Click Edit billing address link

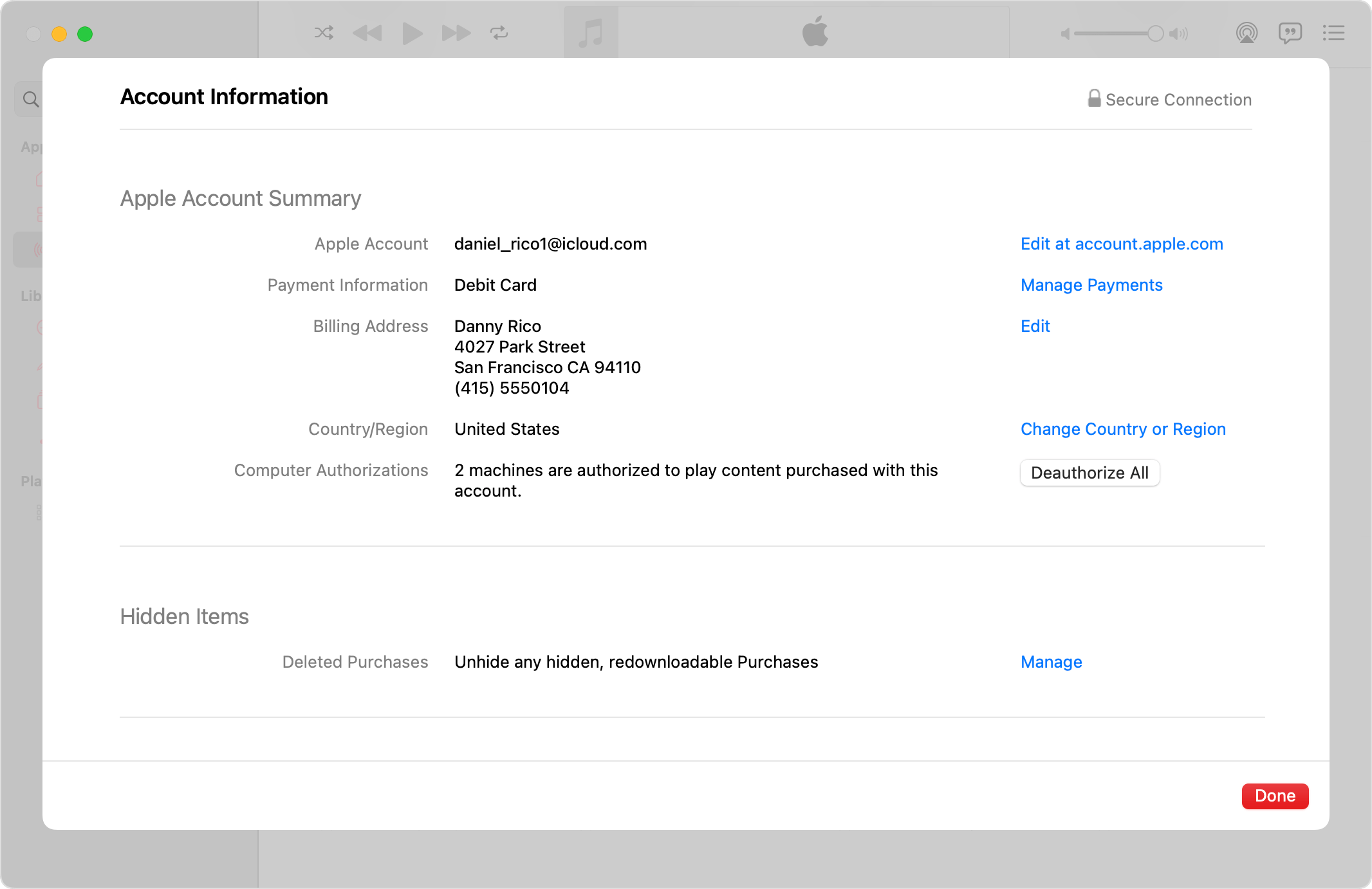[x=1035, y=325]
